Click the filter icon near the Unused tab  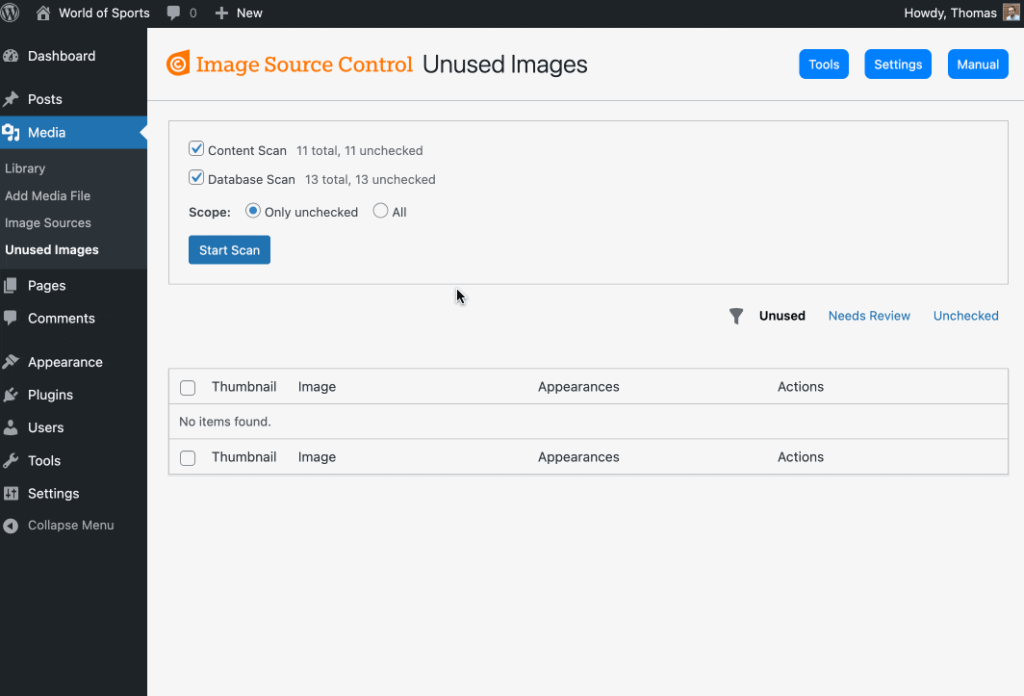(736, 316)
